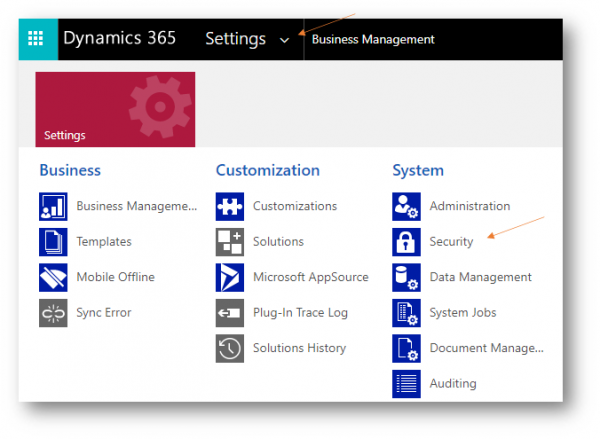Screen dimensions: 600x439
Task: Click the Templates document icon
Action: [x=53, y=242]
